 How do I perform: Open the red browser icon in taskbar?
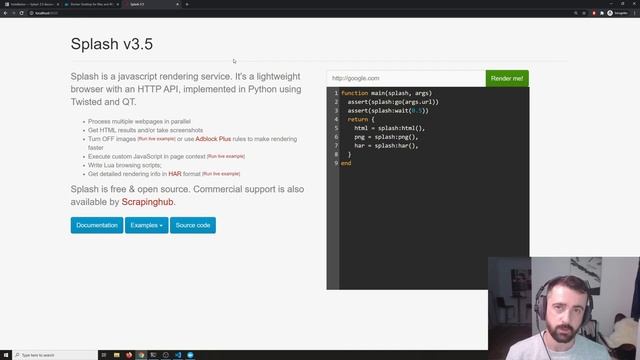coord(129,355)
